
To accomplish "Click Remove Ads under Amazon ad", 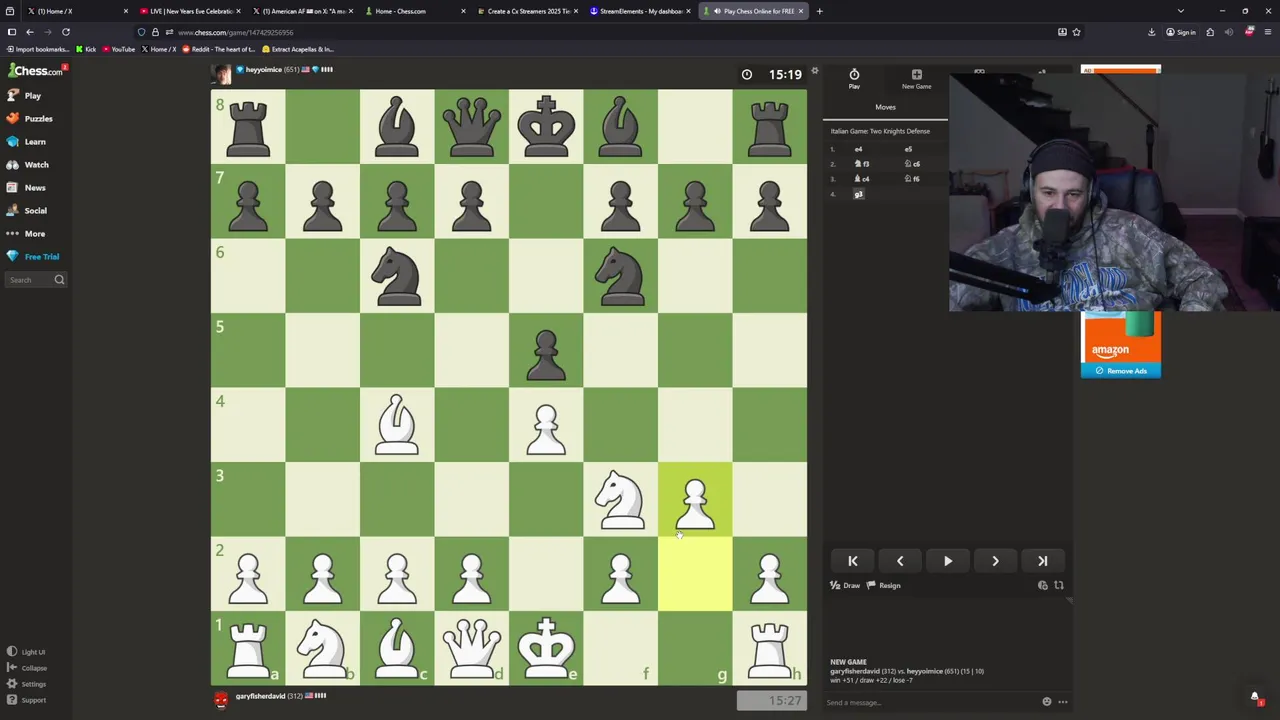I will point(1121,371).
